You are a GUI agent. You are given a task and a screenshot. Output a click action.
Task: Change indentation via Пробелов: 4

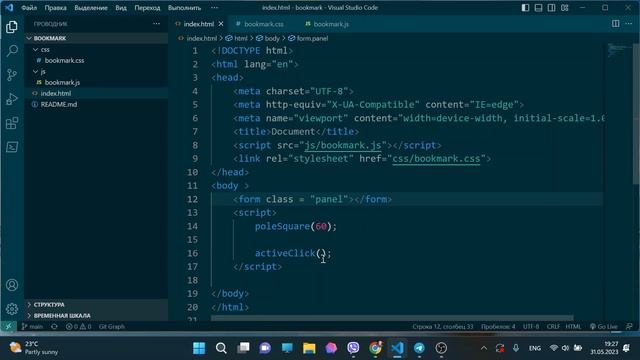pos(498,327)
